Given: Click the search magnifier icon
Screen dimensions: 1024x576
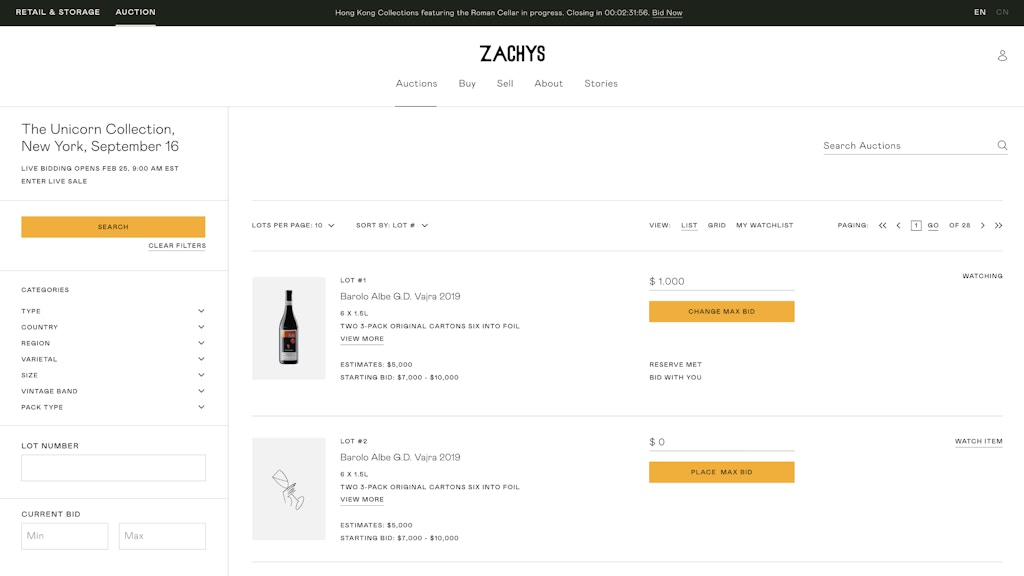Looking at the screenshot, I should 1002,145.
